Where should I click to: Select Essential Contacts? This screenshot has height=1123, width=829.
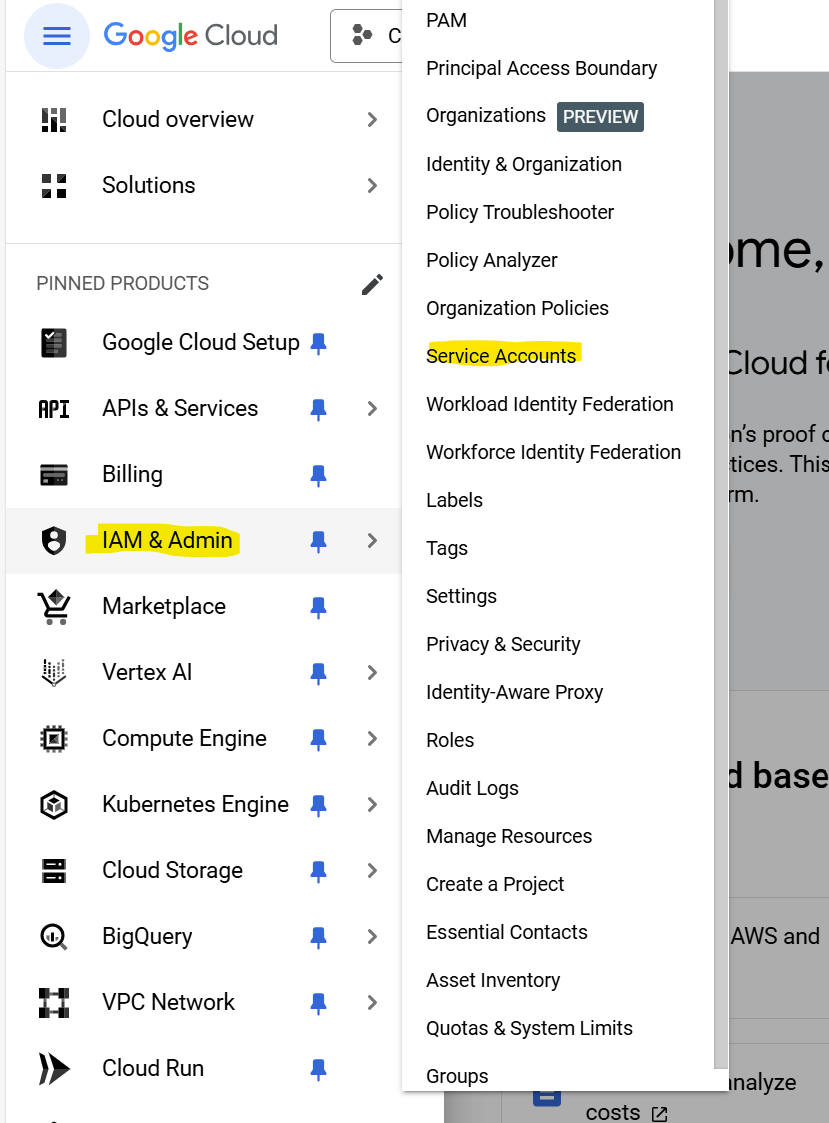pyautogui.click(x=507, y=932)
